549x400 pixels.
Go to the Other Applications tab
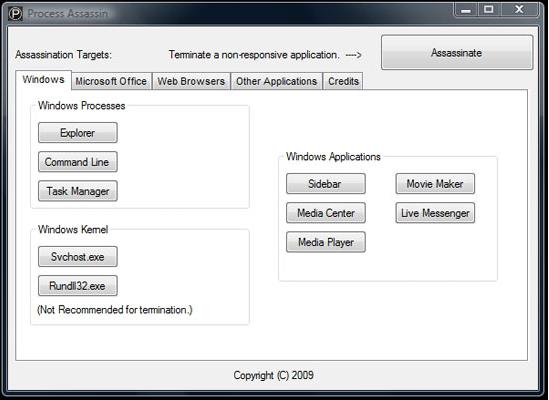pyautogui.click(x=276, y=81)
